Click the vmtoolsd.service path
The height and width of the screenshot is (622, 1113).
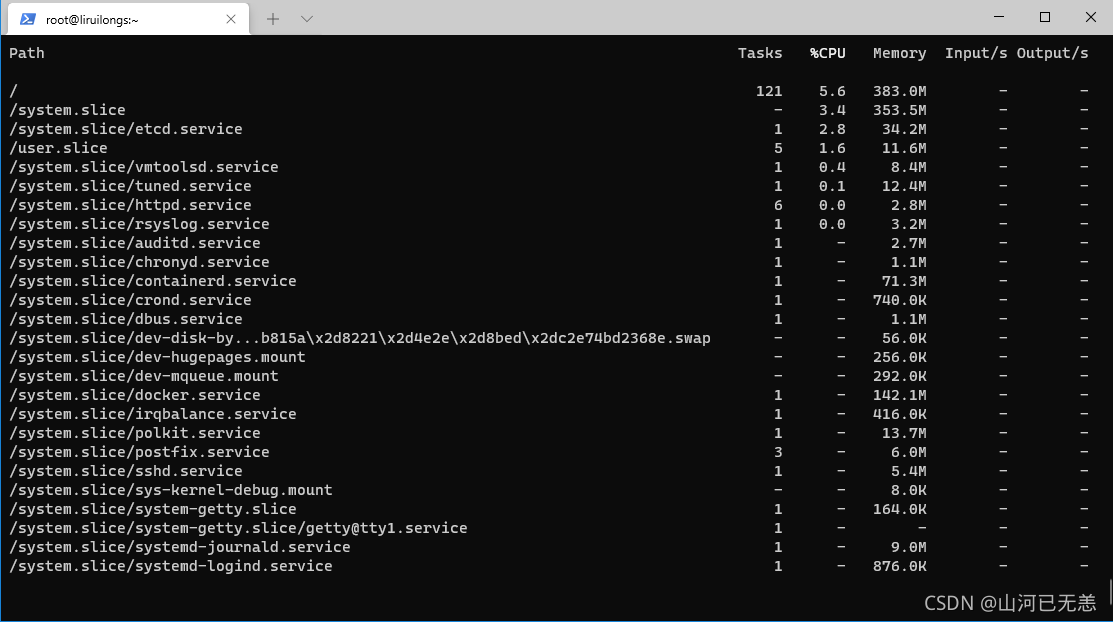(x=143, y=168)
